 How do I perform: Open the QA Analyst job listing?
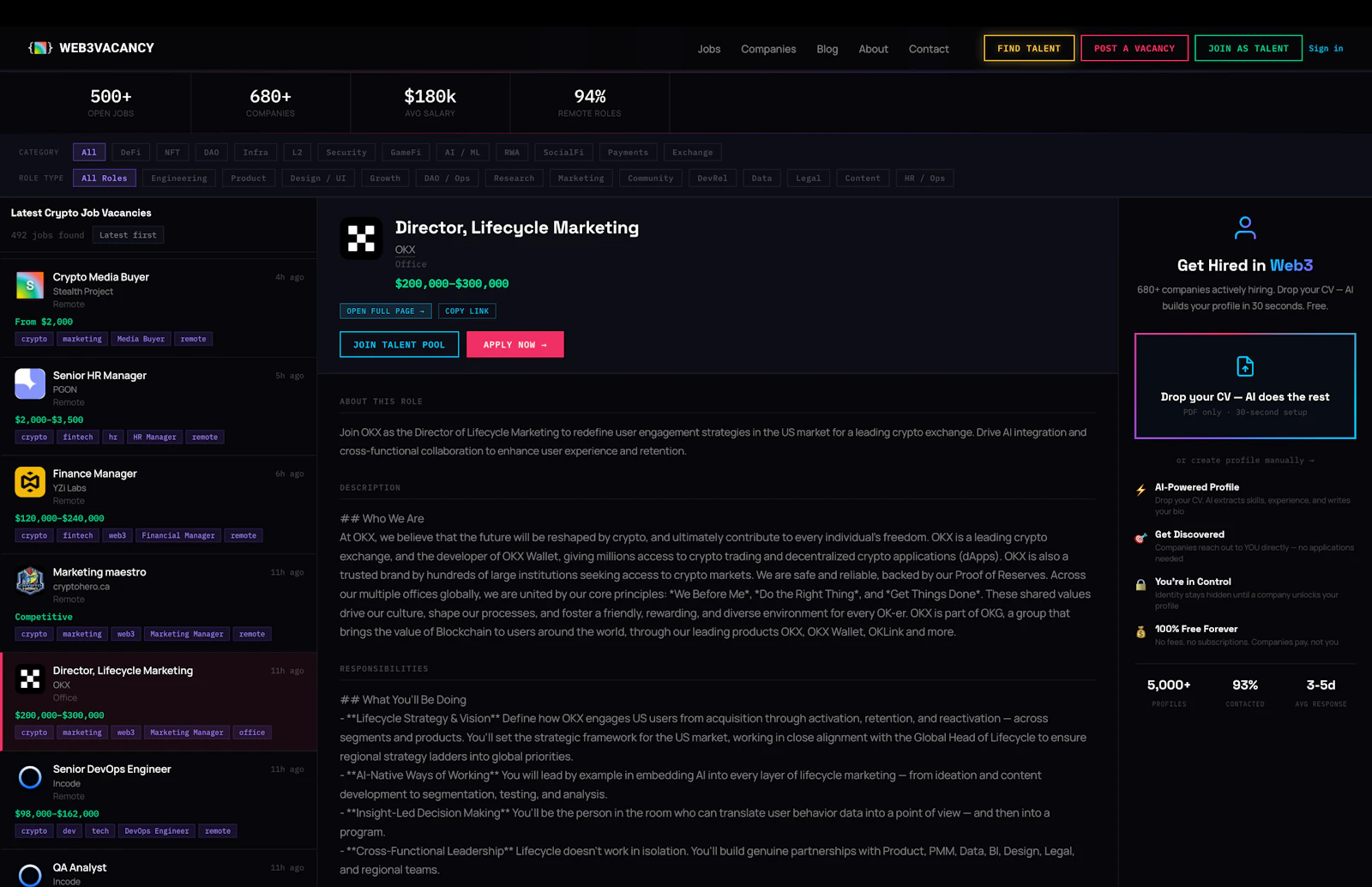[x=159, y=869]
